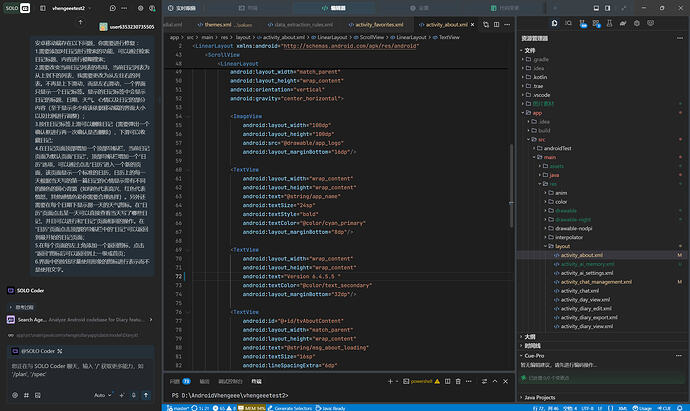This screenshot has width=690, height=411.
Task: Click the @ mention icon below chat input
Action: (x=15, y=395)
